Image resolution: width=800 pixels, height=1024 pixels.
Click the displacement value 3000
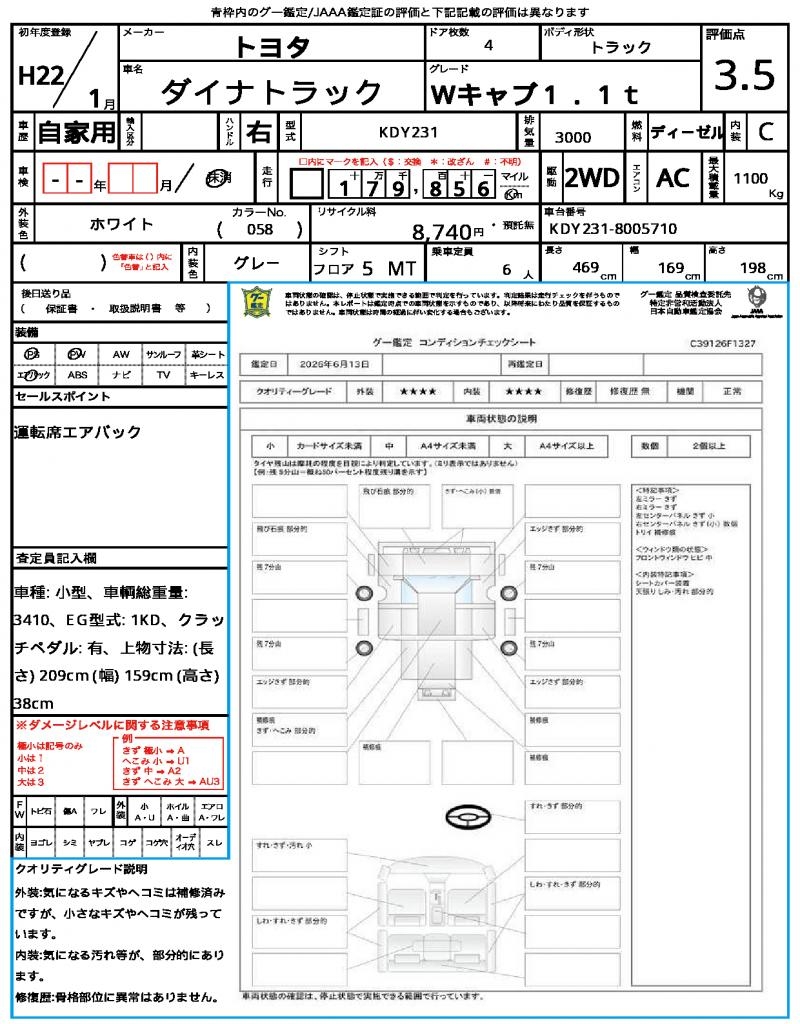[x=573, y=137]
